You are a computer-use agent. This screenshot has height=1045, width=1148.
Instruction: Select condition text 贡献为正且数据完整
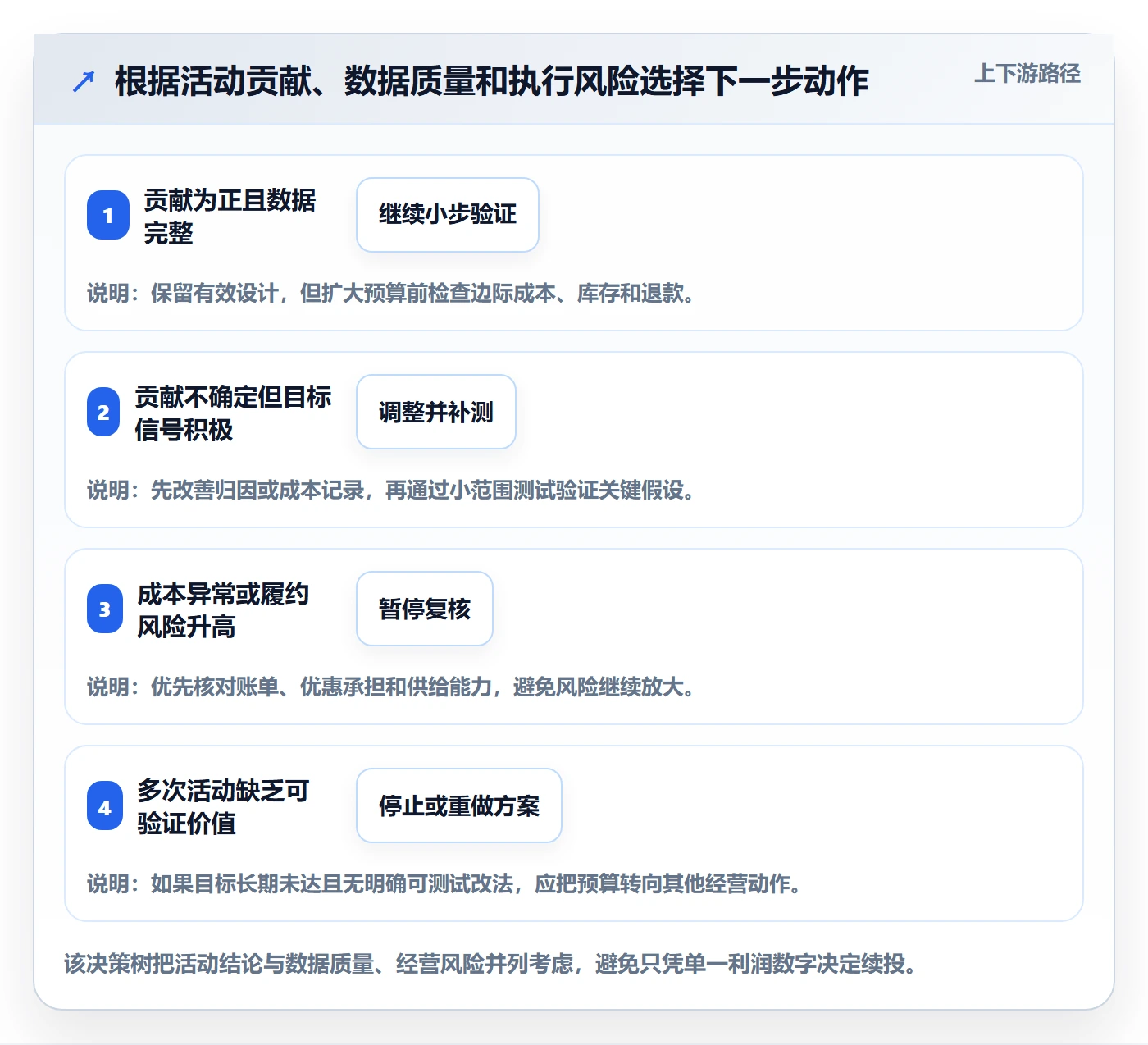click(x=230, y=216)
